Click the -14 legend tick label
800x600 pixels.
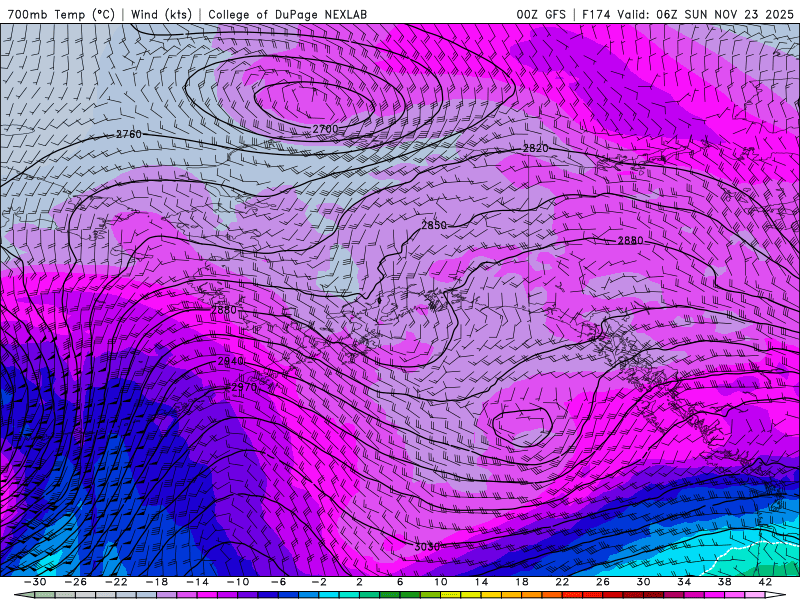coord(197,582)
